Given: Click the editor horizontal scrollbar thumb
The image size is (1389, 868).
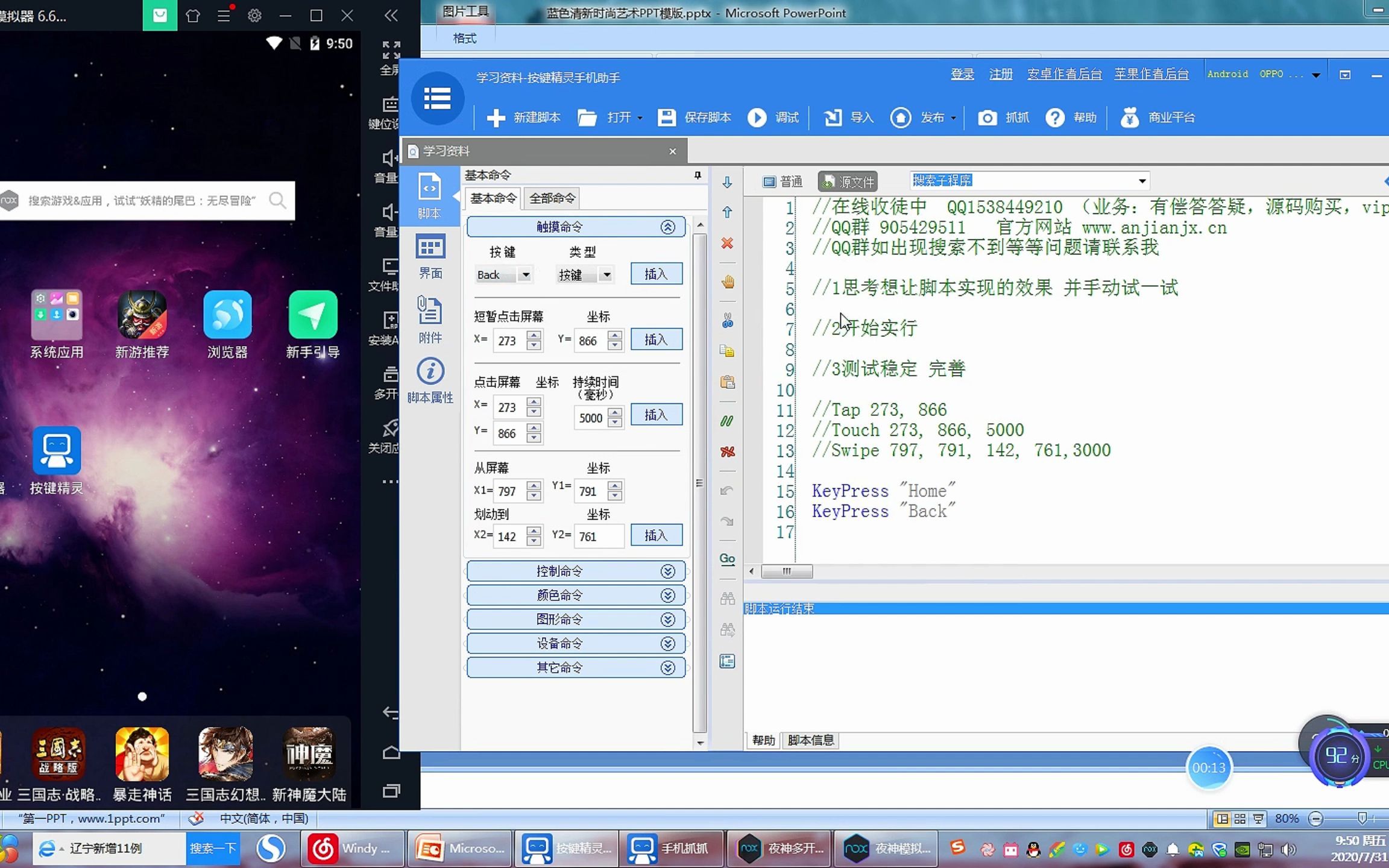Looking at the screenshot, I should pyautogui.click(x=787, y=571).
